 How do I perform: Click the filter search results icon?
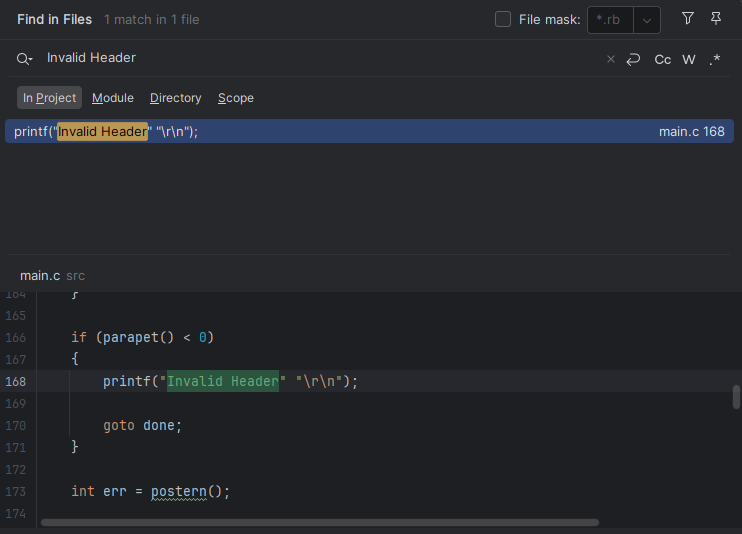[x=687, y=19]
